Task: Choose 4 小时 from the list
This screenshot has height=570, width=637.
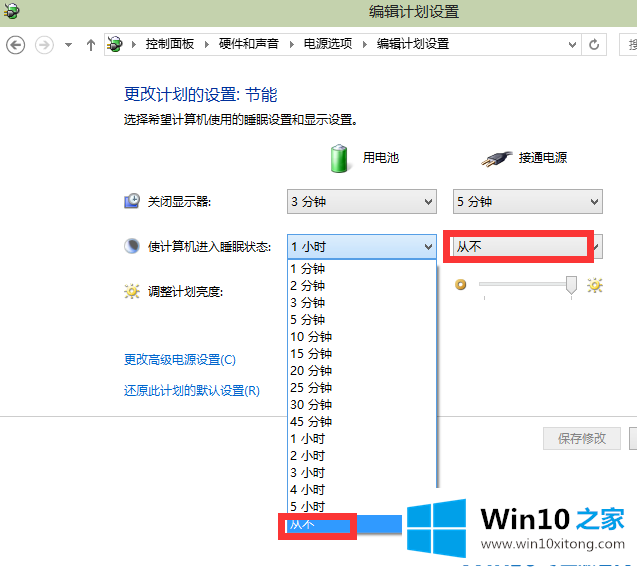Action: 362,490
